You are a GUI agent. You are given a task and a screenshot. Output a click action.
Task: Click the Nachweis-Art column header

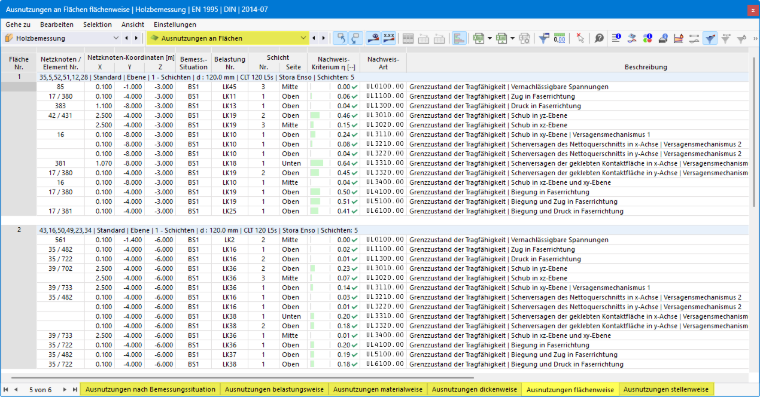(x=383, y=63)
